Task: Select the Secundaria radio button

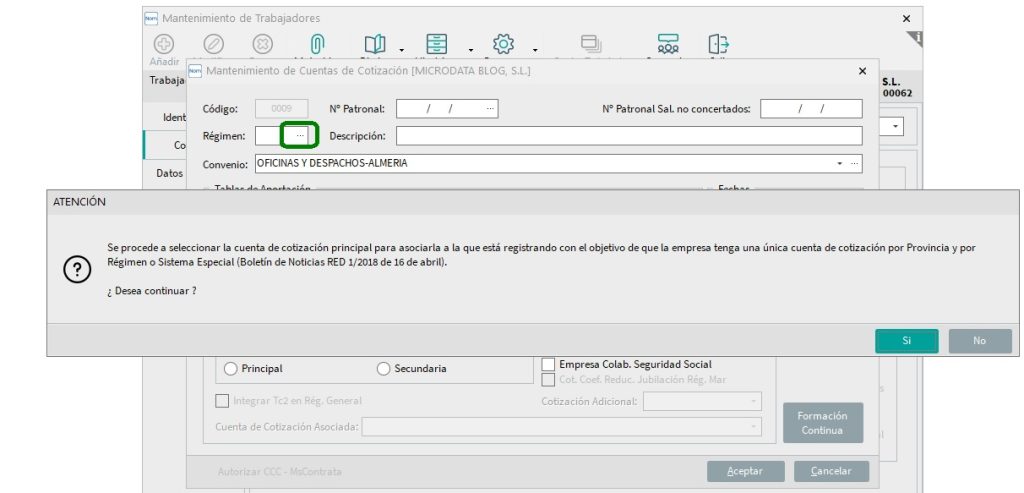Action: [x=384, y=369]
